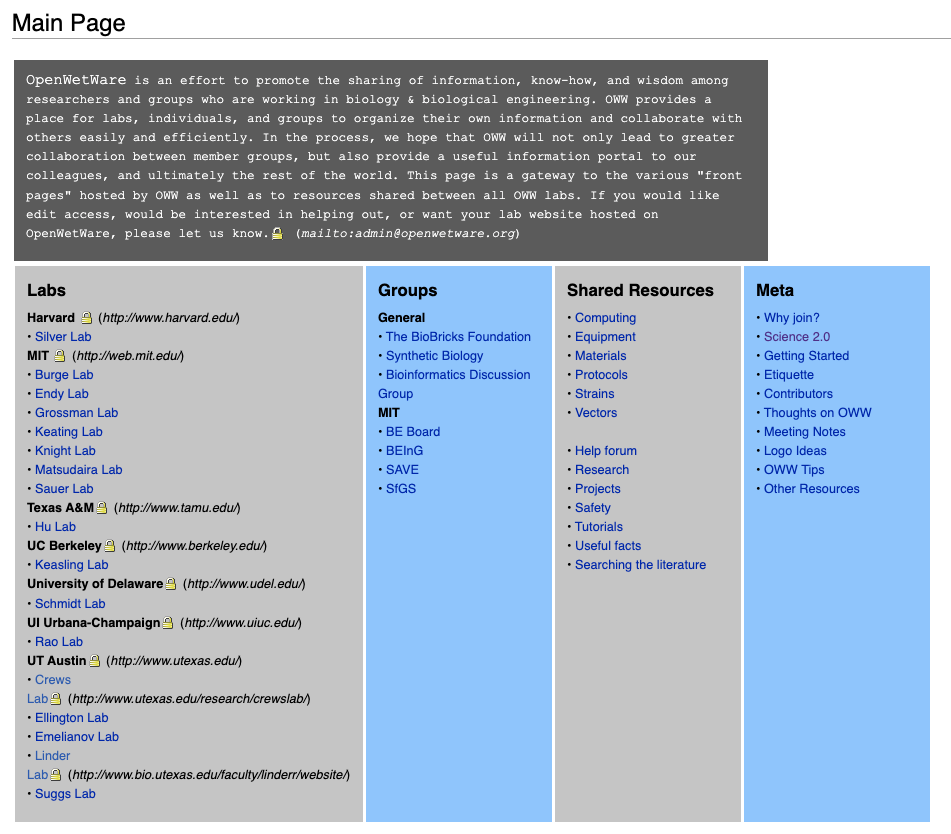Visit the Keating Lab page
Screen dimensions: 951x834
point(69,432)
